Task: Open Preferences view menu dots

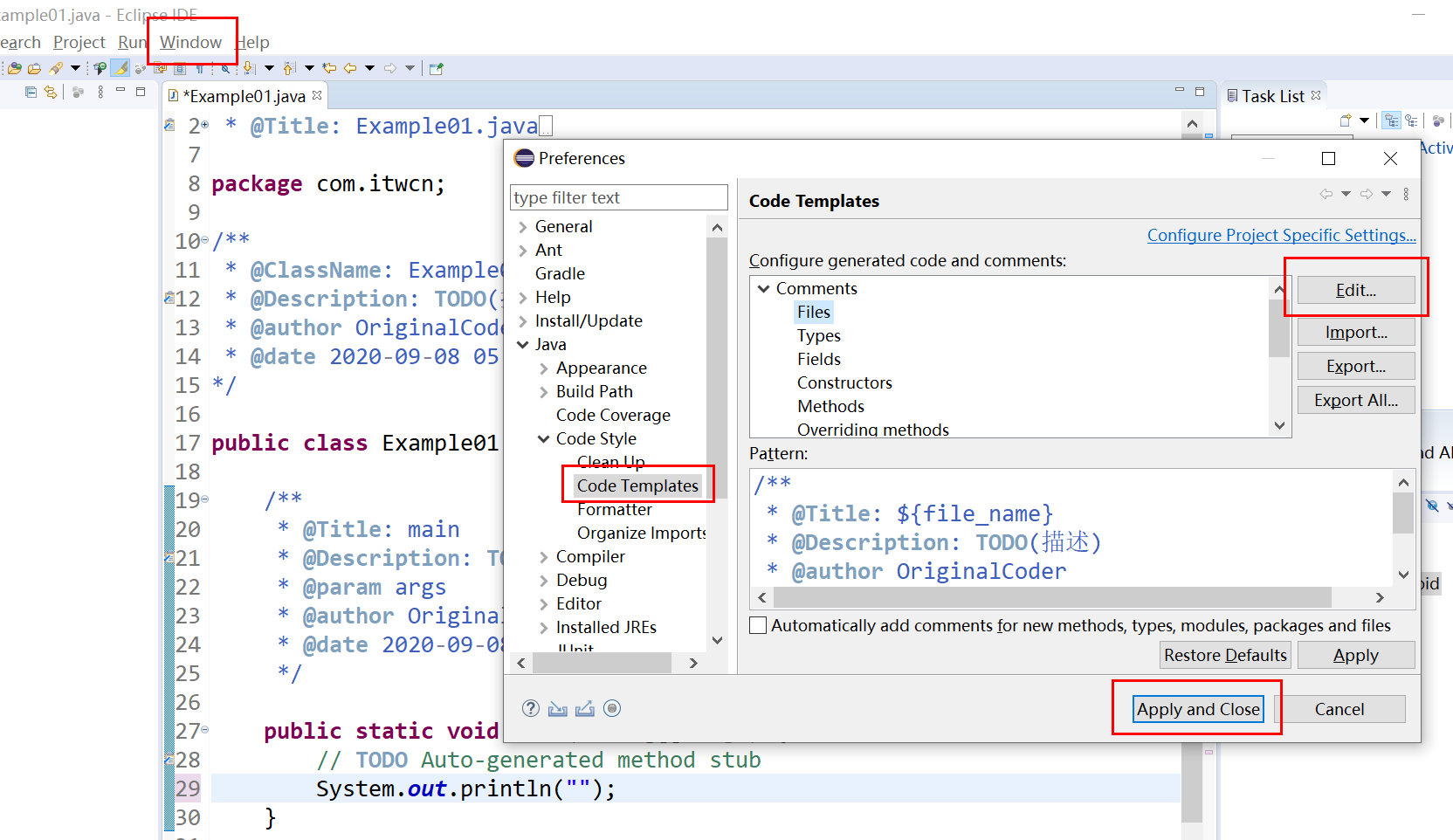Action: pos(1406,194)
